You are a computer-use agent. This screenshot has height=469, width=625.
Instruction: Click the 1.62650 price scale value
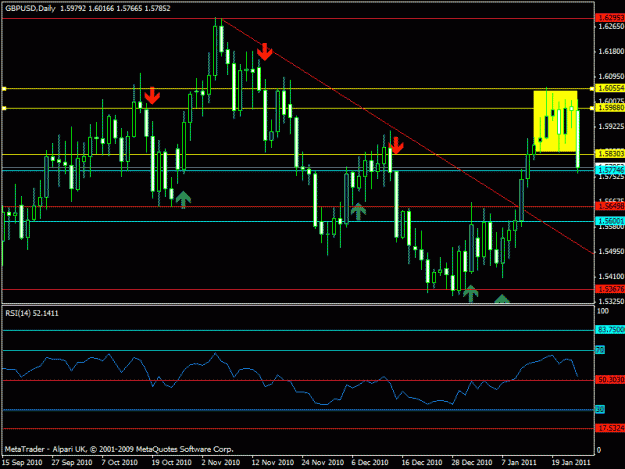(611, 26)
